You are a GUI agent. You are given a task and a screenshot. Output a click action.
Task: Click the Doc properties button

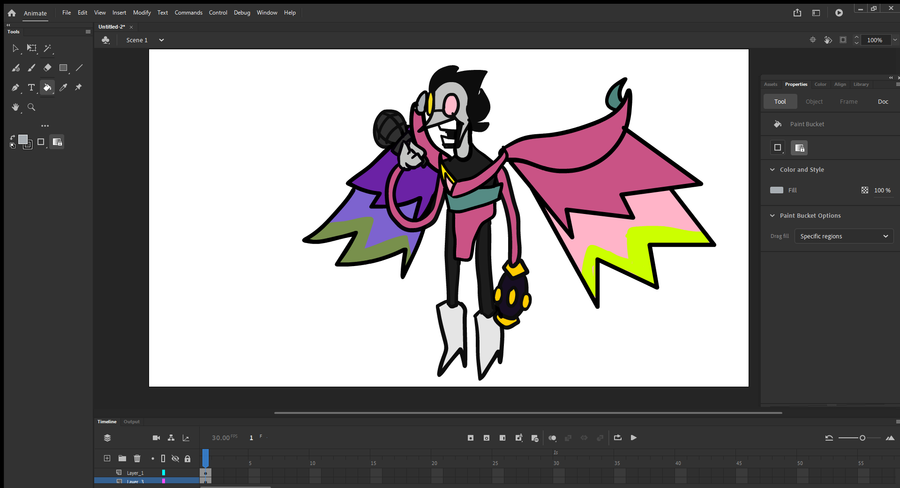click(x=883, y=102)
